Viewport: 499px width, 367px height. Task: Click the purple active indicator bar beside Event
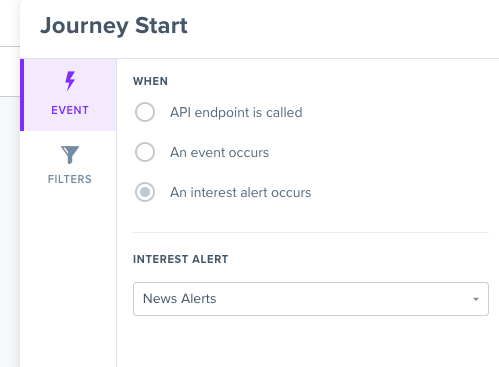pyautogui.click(x=22, y=95)
